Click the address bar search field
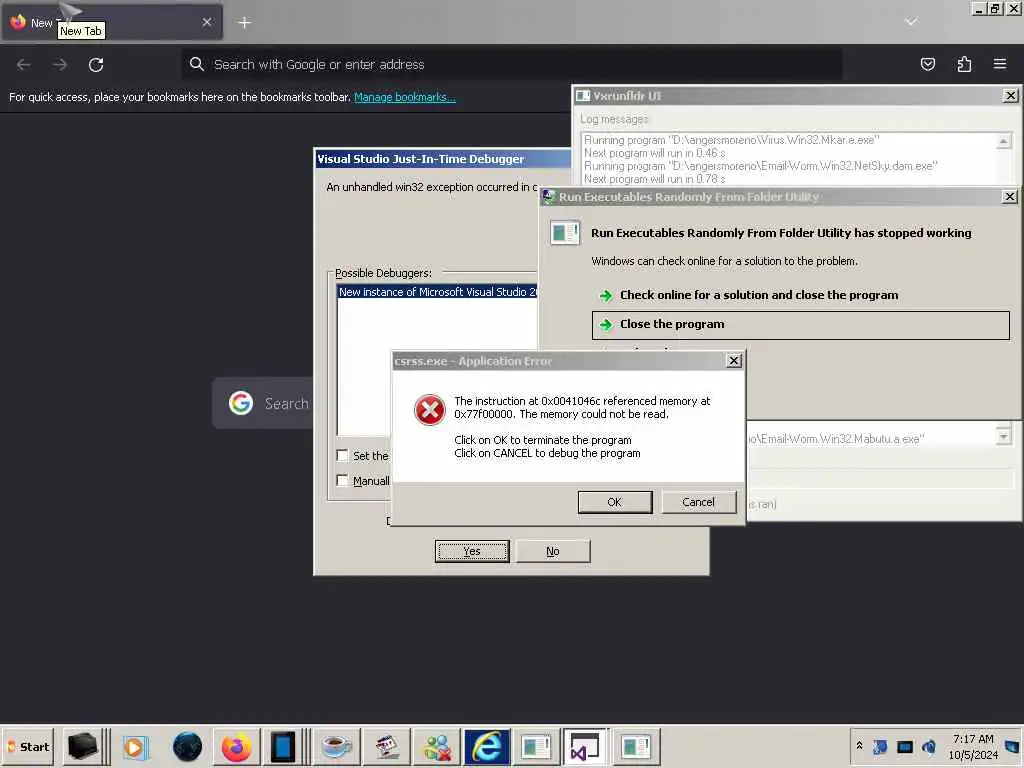The image size is (1024, 768). coord(511,65)
